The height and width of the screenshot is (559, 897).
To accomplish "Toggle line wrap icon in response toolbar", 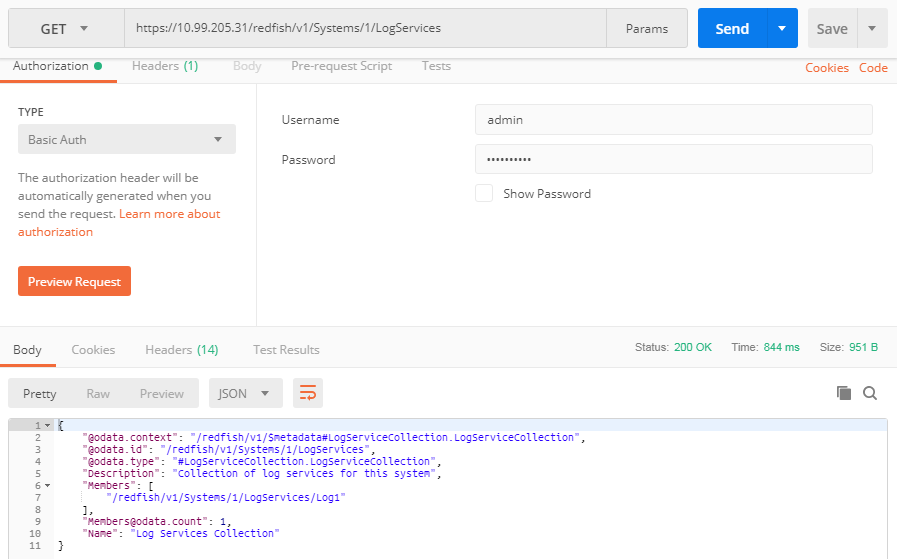I will point(308,393).
